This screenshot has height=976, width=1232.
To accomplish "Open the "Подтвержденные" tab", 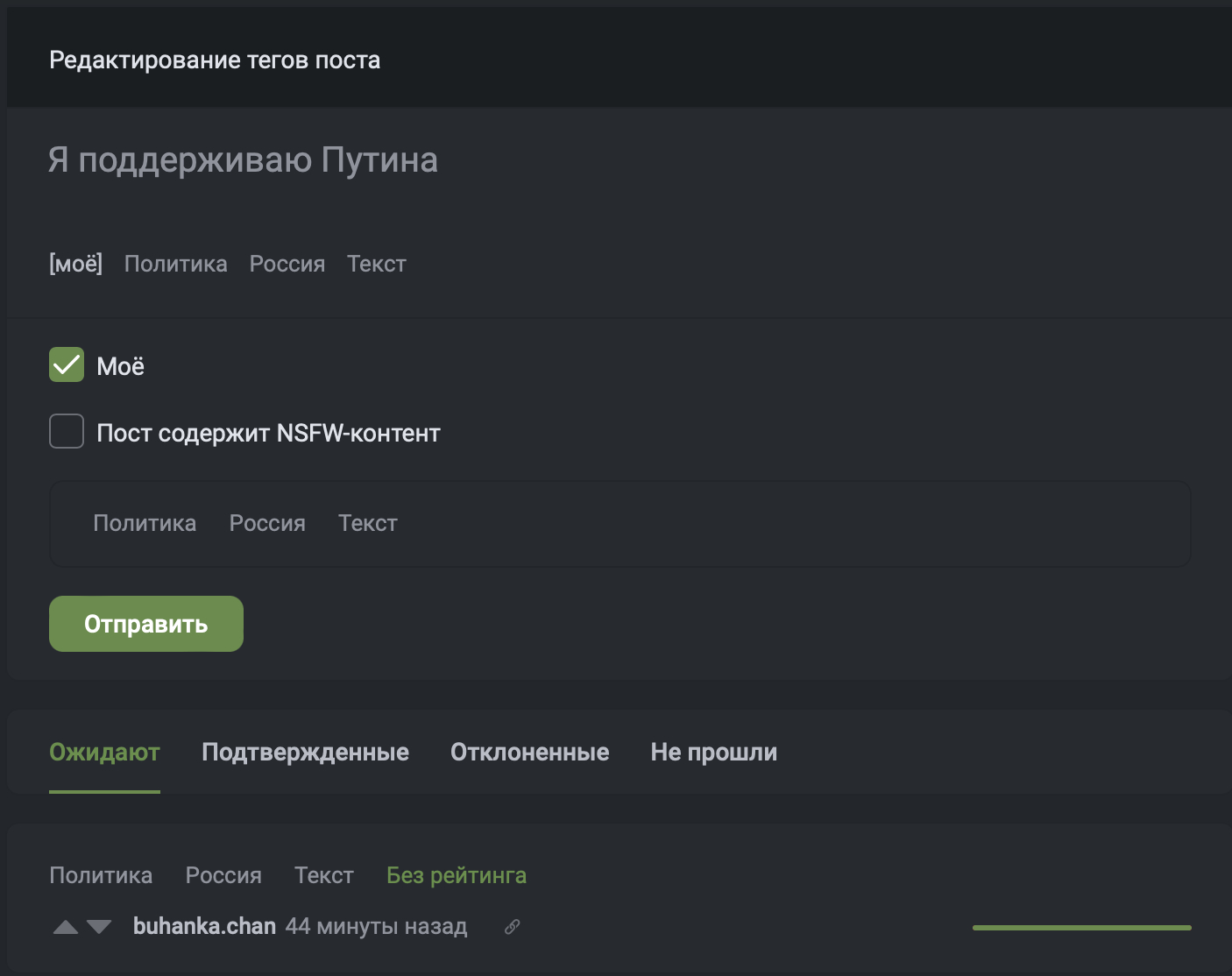I will pos(305,753).
